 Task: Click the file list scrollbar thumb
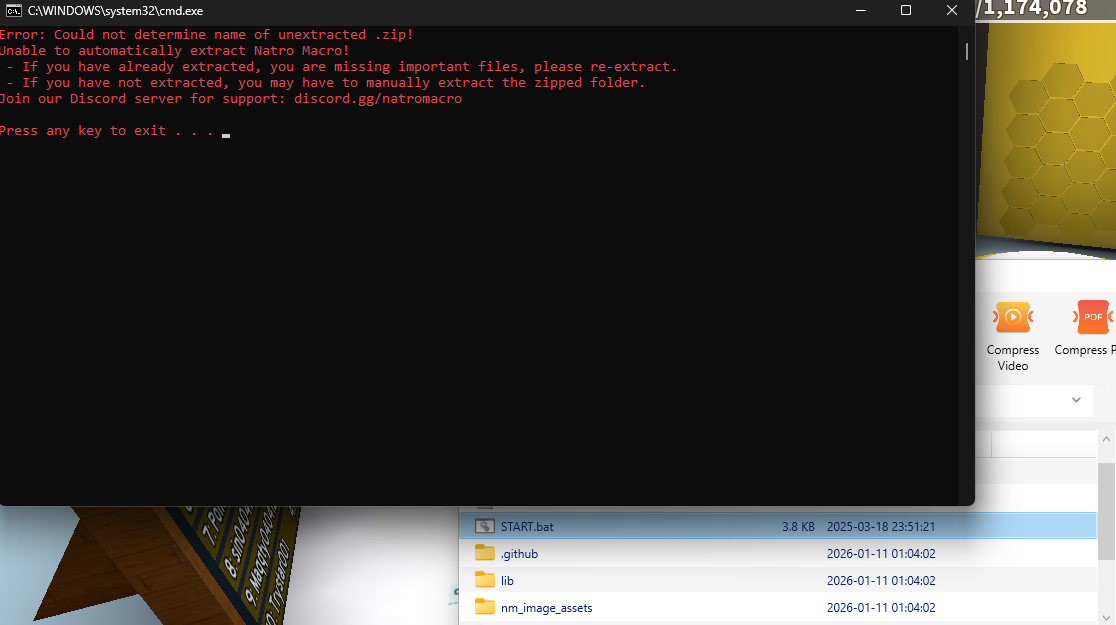click(x=1106, y=511)
